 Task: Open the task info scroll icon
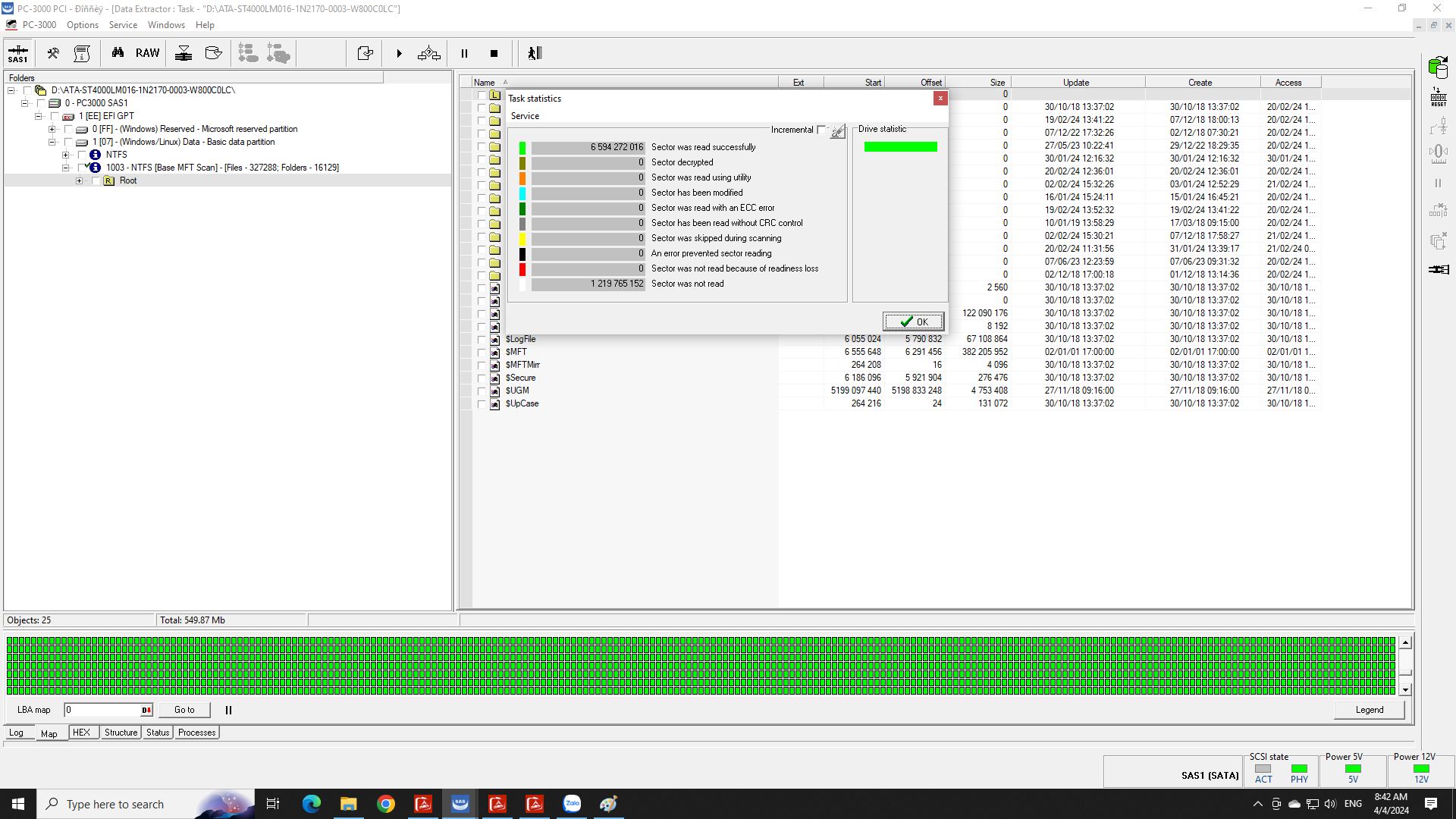click(82, 53)
